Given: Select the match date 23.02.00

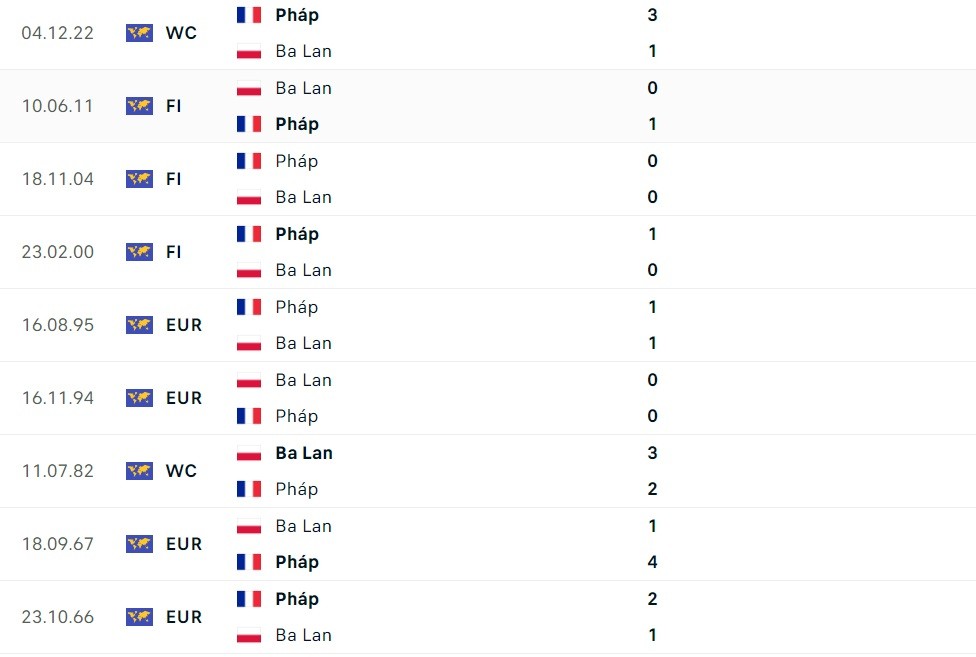Looking at the screenshot, I should point(58,252).
